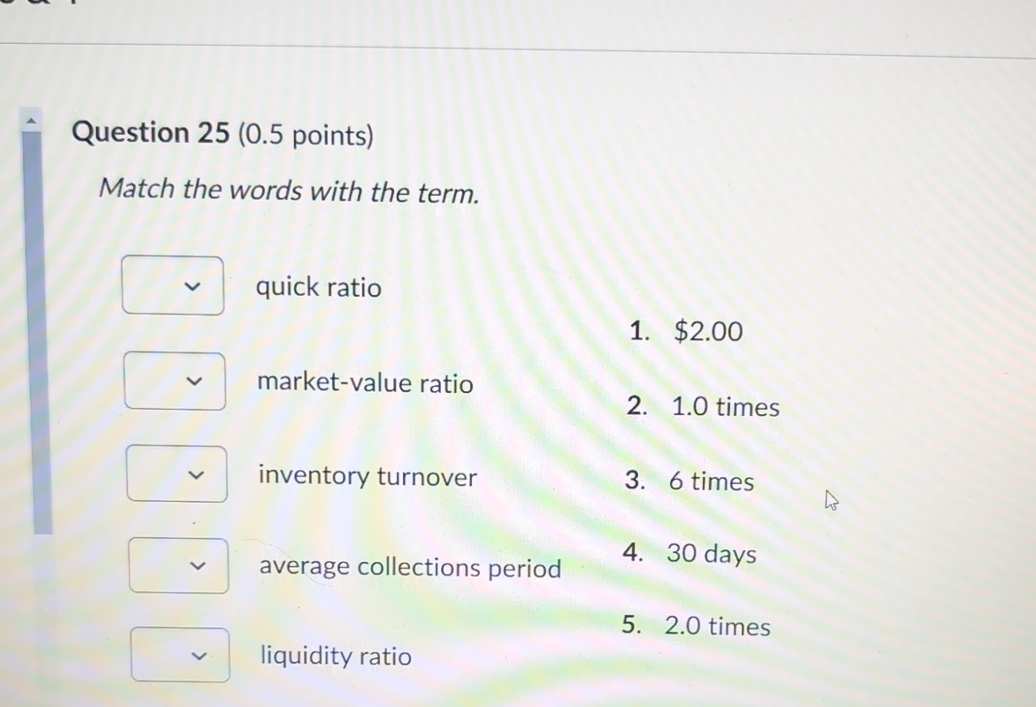Select the answer option labeled $2.00
Viewport: 1036px width, 707px height.
coord(708,331)
